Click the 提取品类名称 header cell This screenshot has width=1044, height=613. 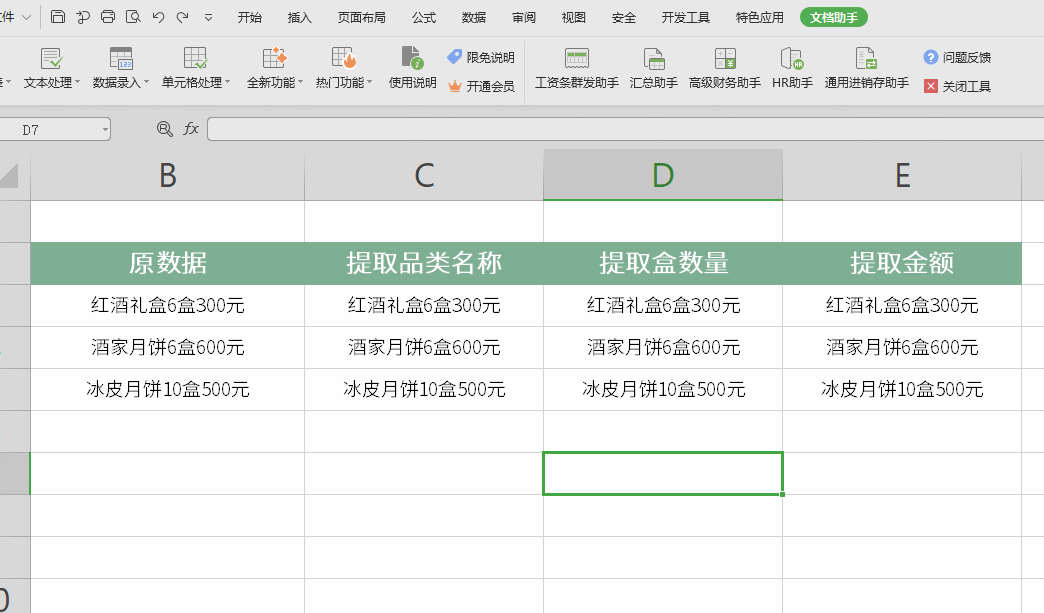[x=424, y=264]
